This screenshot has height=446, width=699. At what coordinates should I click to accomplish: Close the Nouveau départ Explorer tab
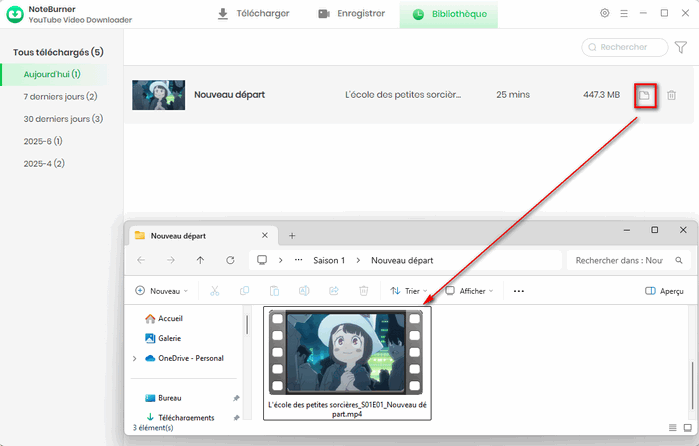point(265,235)
